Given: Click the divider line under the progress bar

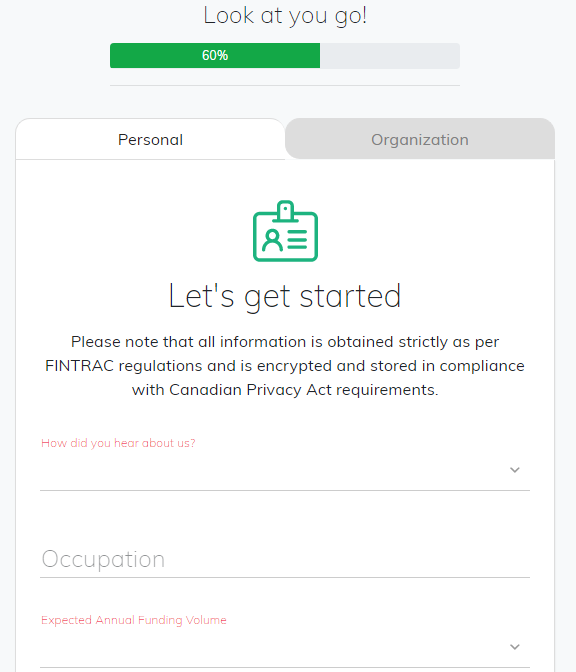Looking at the screenshot, I should point(285,85).
